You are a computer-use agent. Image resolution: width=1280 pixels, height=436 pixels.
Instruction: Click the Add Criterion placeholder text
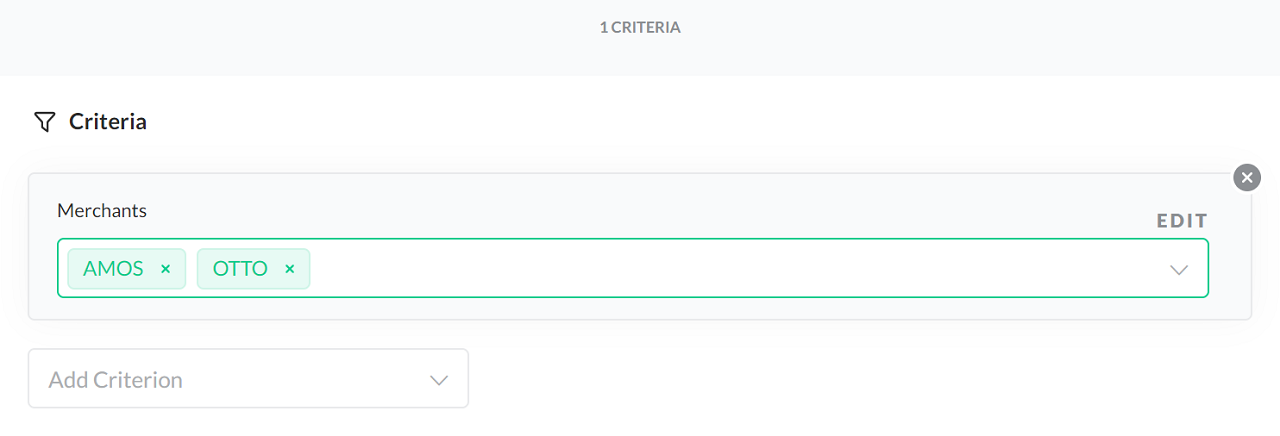coord(116,380)
